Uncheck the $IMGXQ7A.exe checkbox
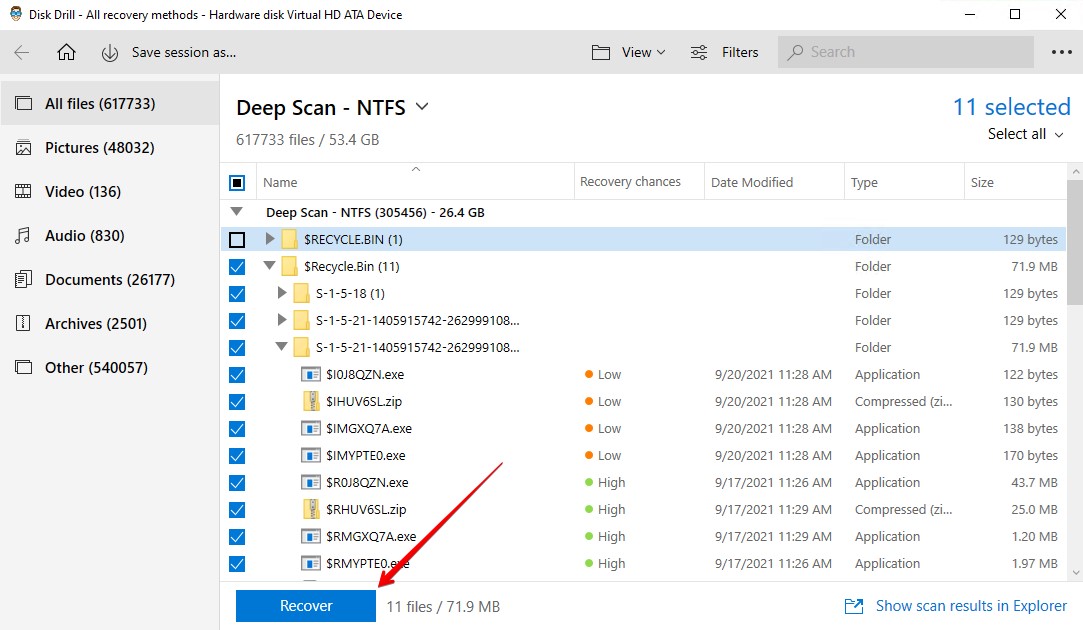 point(237,428)
